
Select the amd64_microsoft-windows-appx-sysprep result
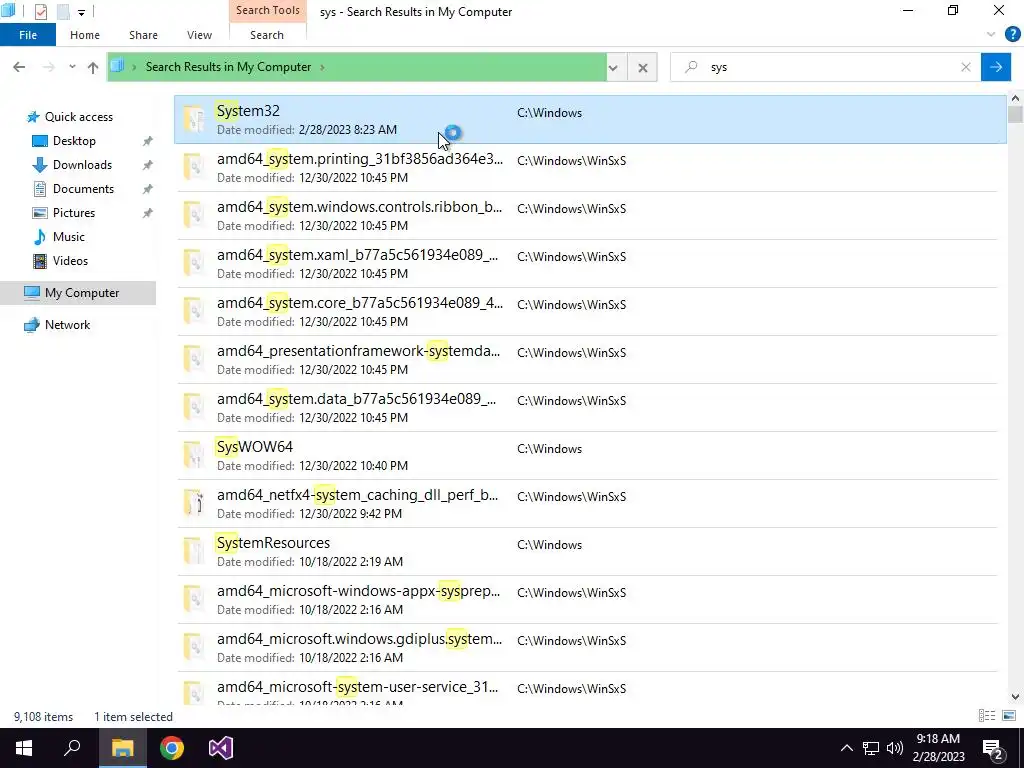(588, 600)
